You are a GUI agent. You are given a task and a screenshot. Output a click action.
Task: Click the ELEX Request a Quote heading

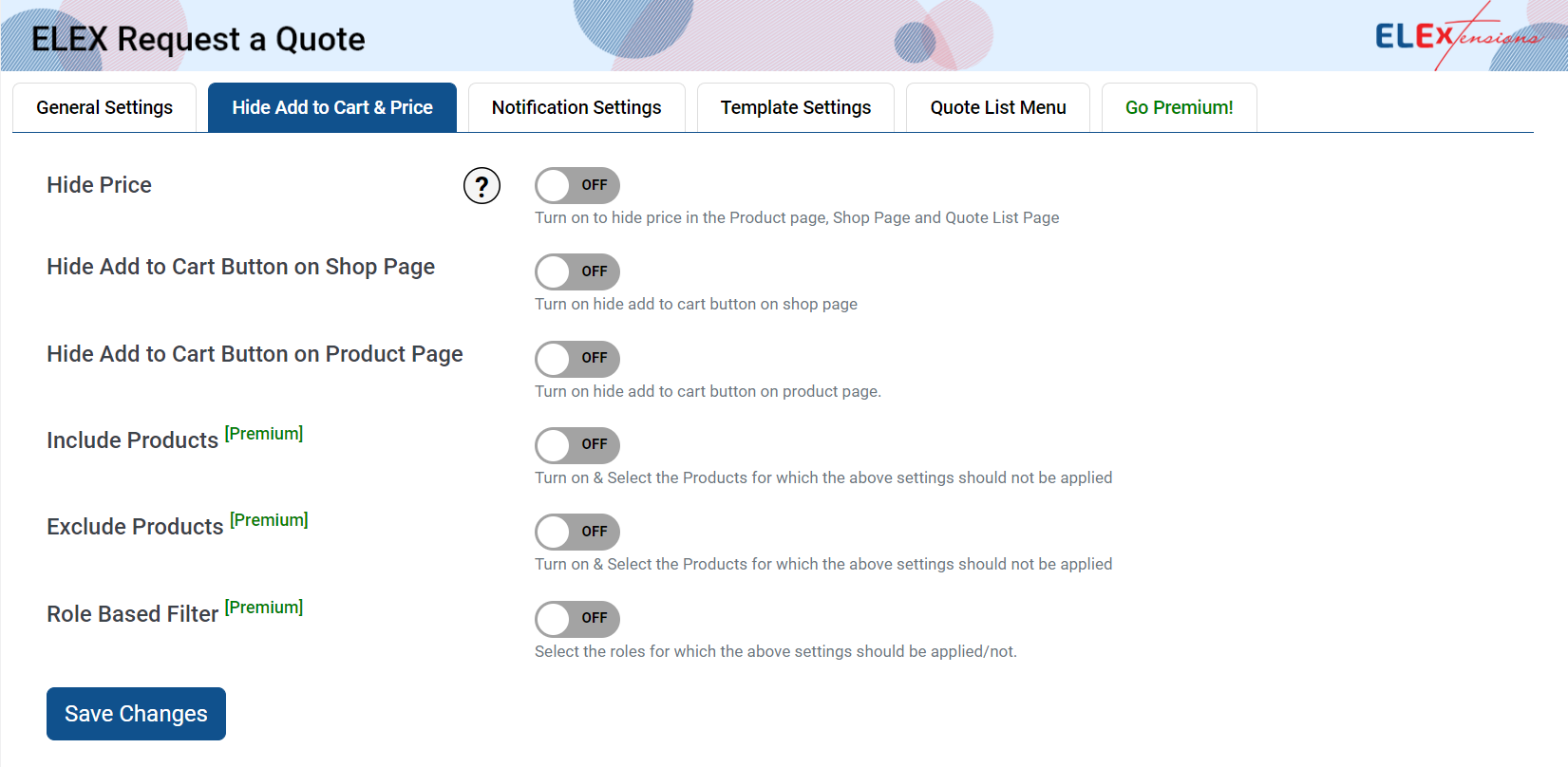point(198,39)
